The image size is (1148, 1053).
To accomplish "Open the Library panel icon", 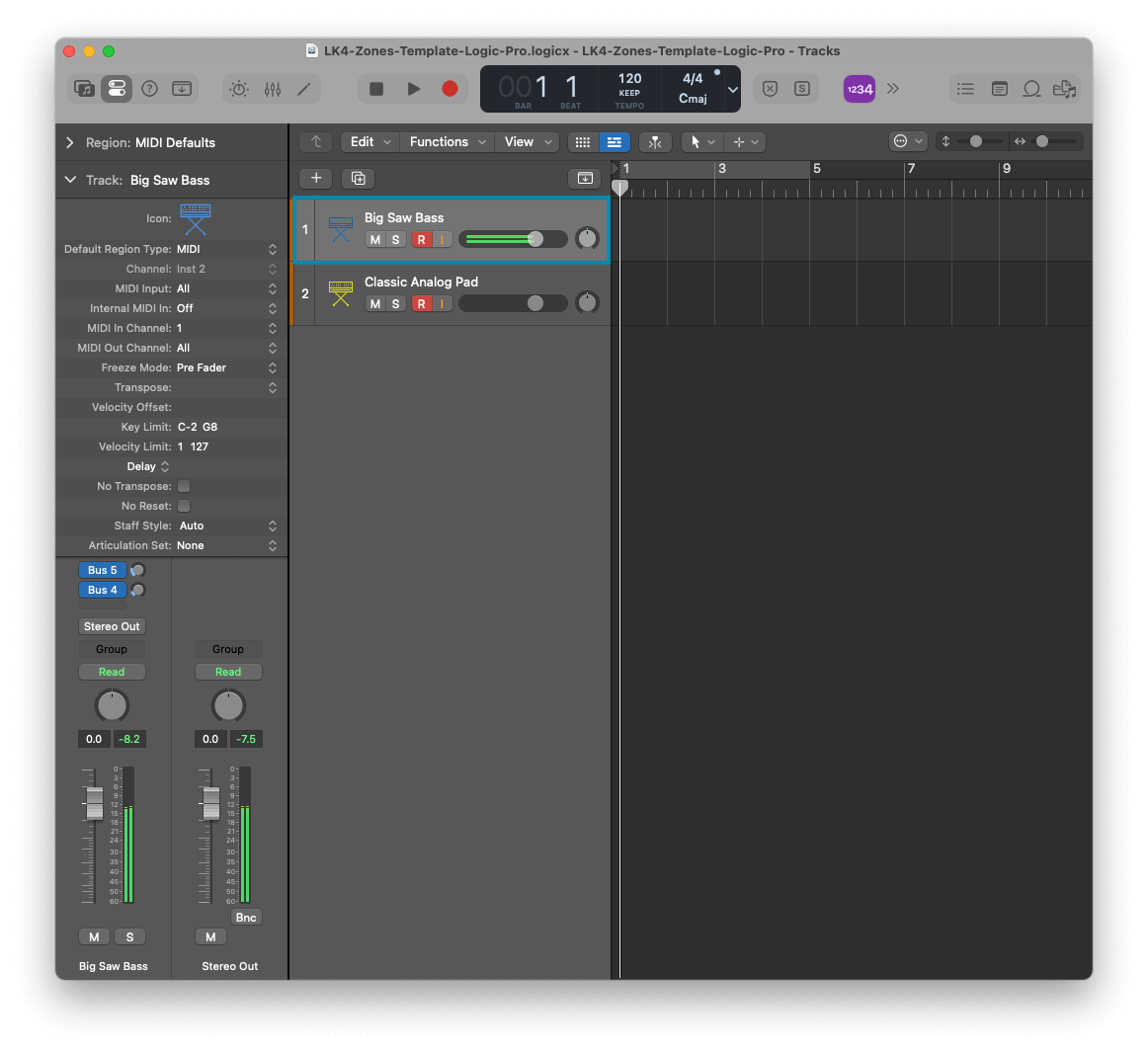I will coord(85,89).
